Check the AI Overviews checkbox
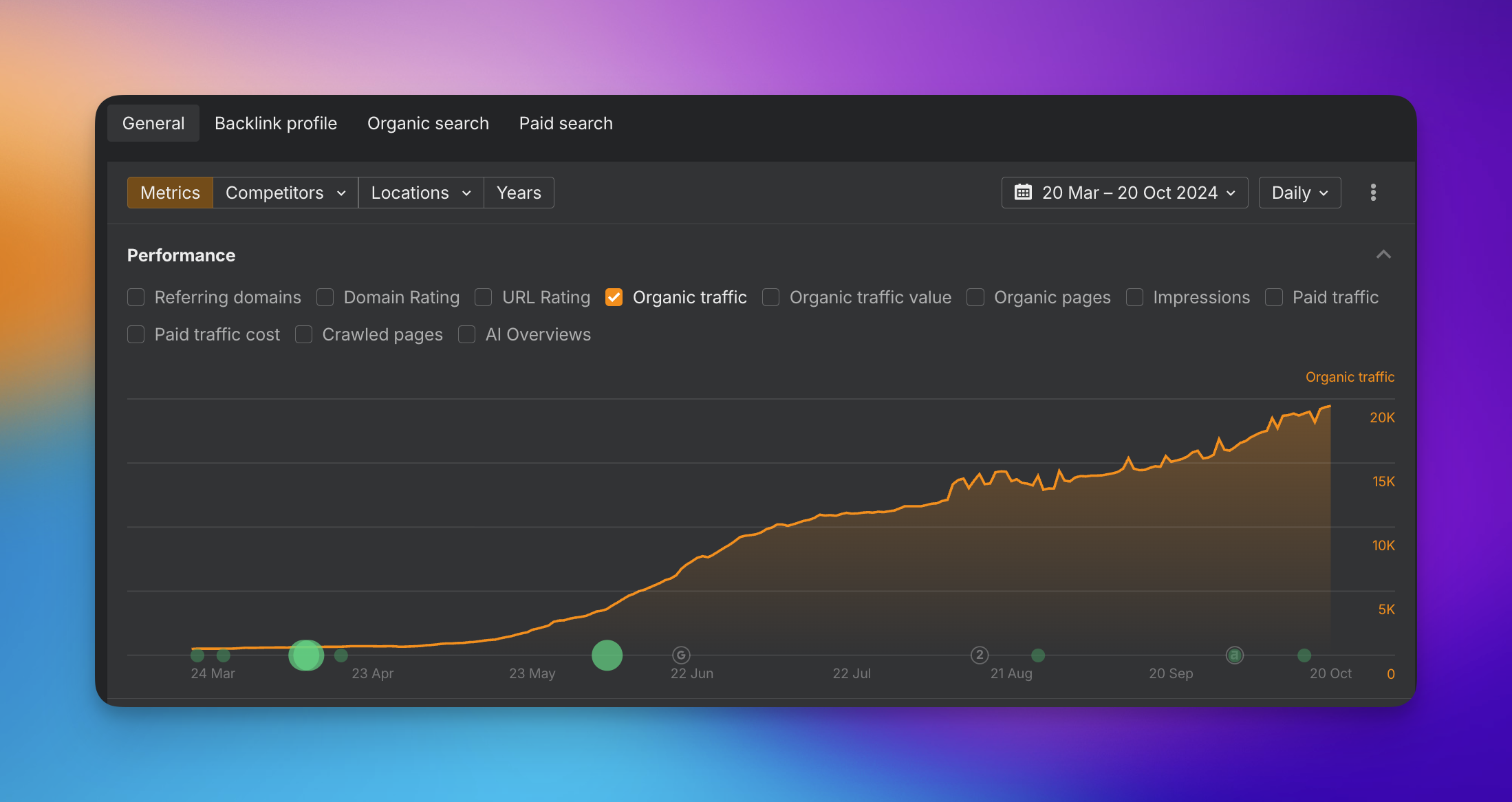This screenshot has width=1512, height=802. coord(467,334)
